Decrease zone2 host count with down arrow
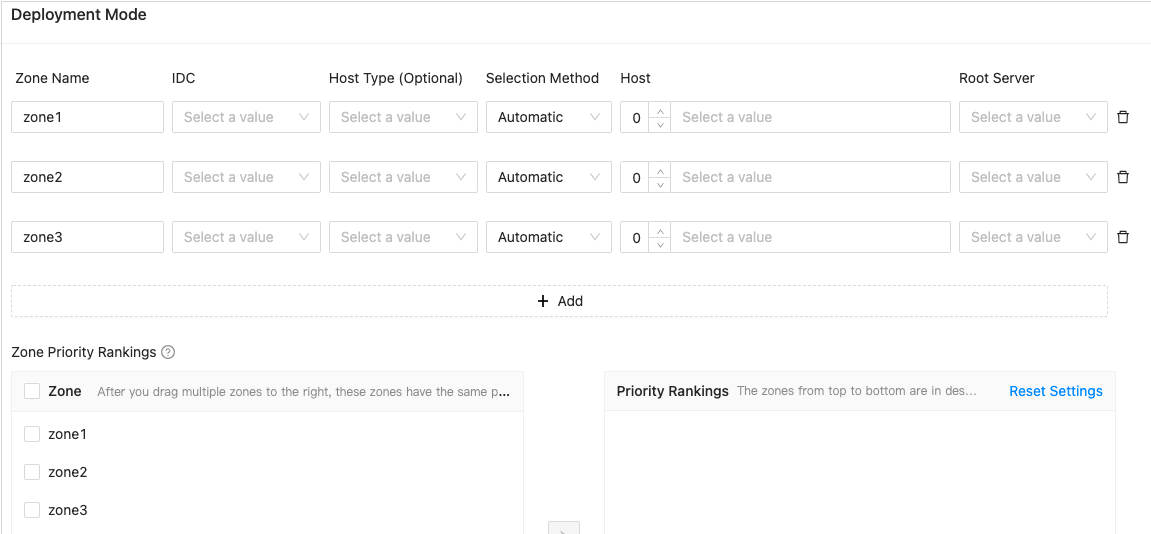The width and height of the screenshot is (1151, 534). point(659,185)
